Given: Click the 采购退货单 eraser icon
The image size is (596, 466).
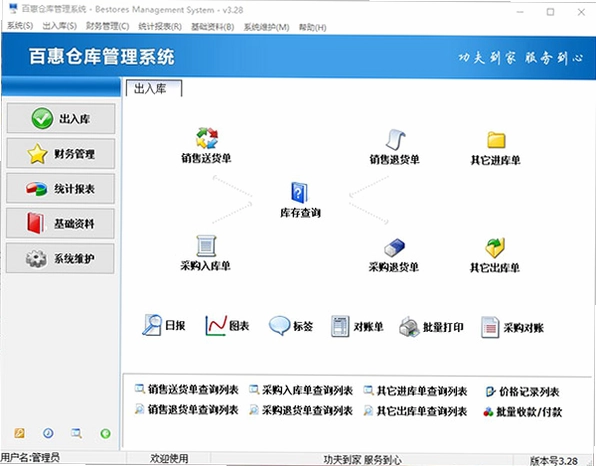Looking at the screenshot, I should 394,247.
